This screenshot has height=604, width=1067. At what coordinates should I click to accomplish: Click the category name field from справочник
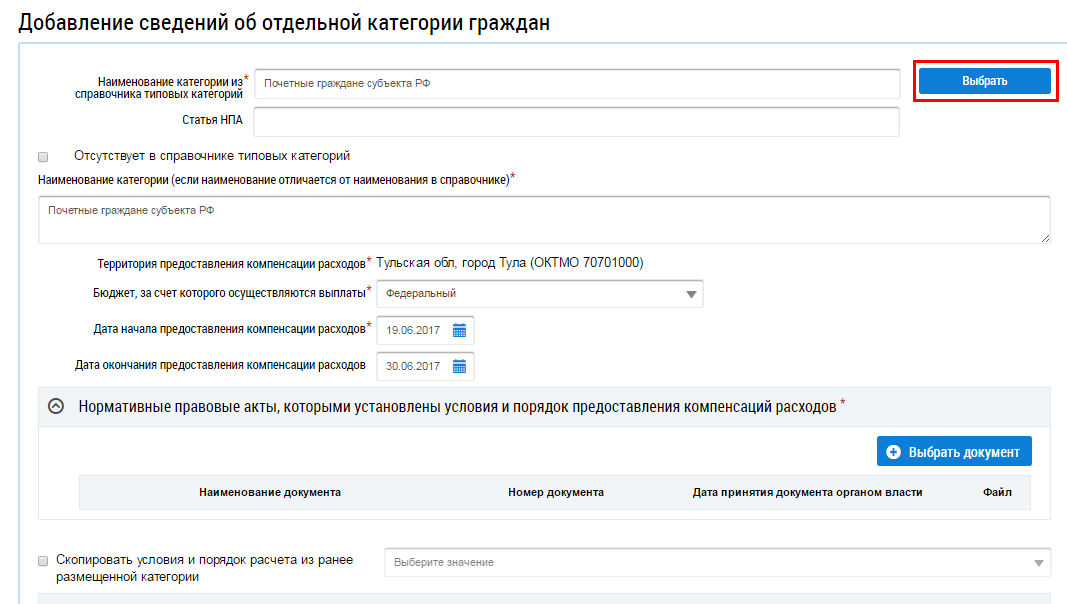click(576, 84)
